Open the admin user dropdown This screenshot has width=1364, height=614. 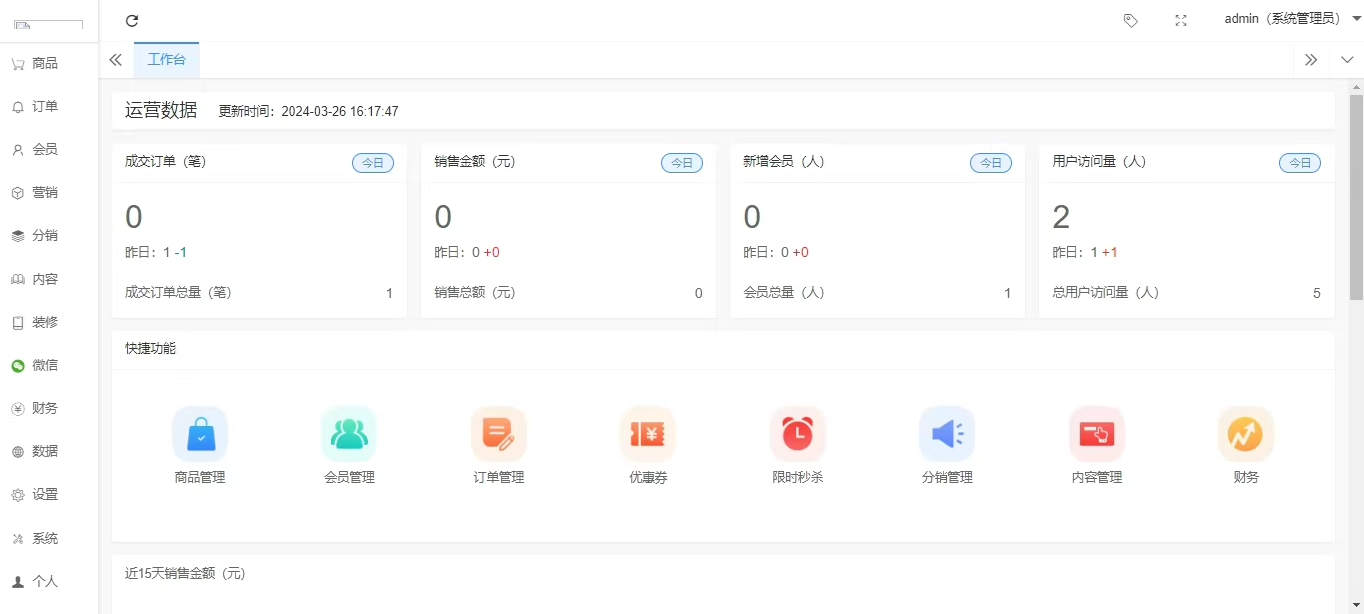pyautogui.click(x=1293, y=19)
